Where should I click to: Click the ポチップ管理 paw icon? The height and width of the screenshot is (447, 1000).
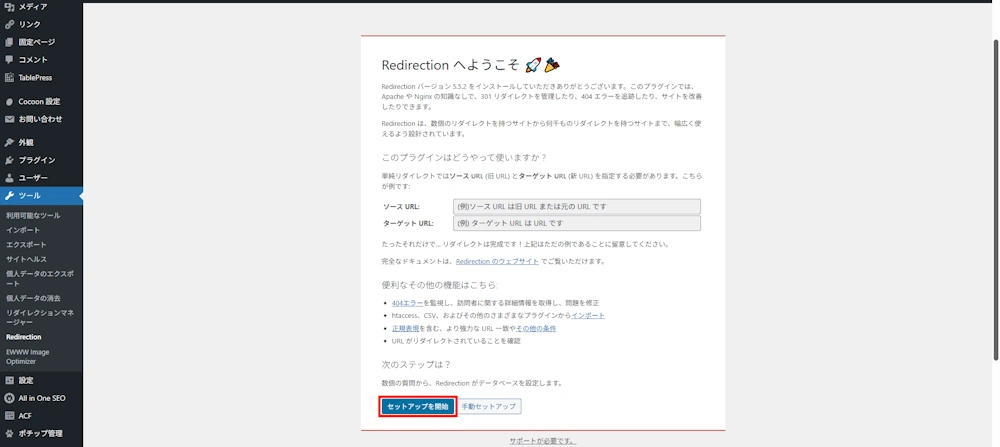(x=9, y=434)
